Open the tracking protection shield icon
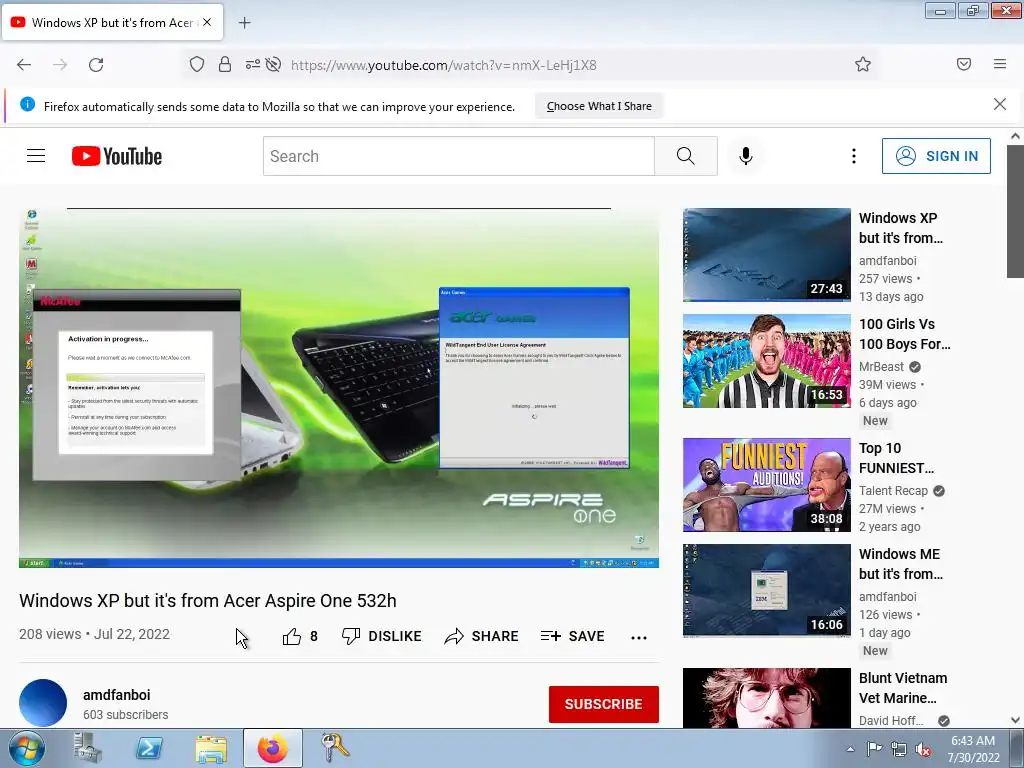The image size is (1024, 768). click(197, 64)
